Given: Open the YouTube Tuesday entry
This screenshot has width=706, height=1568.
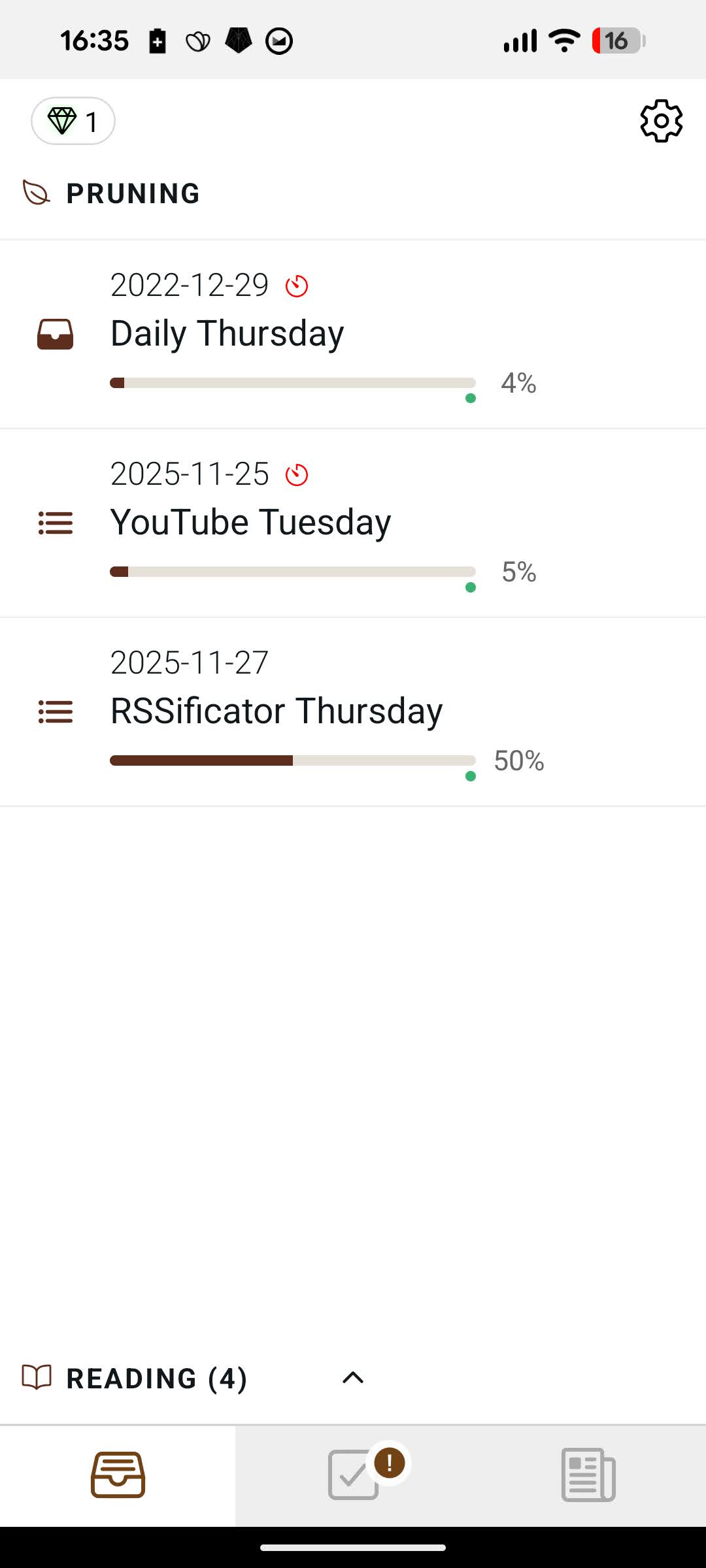Looking at the screenshot, I should point(250,523).
